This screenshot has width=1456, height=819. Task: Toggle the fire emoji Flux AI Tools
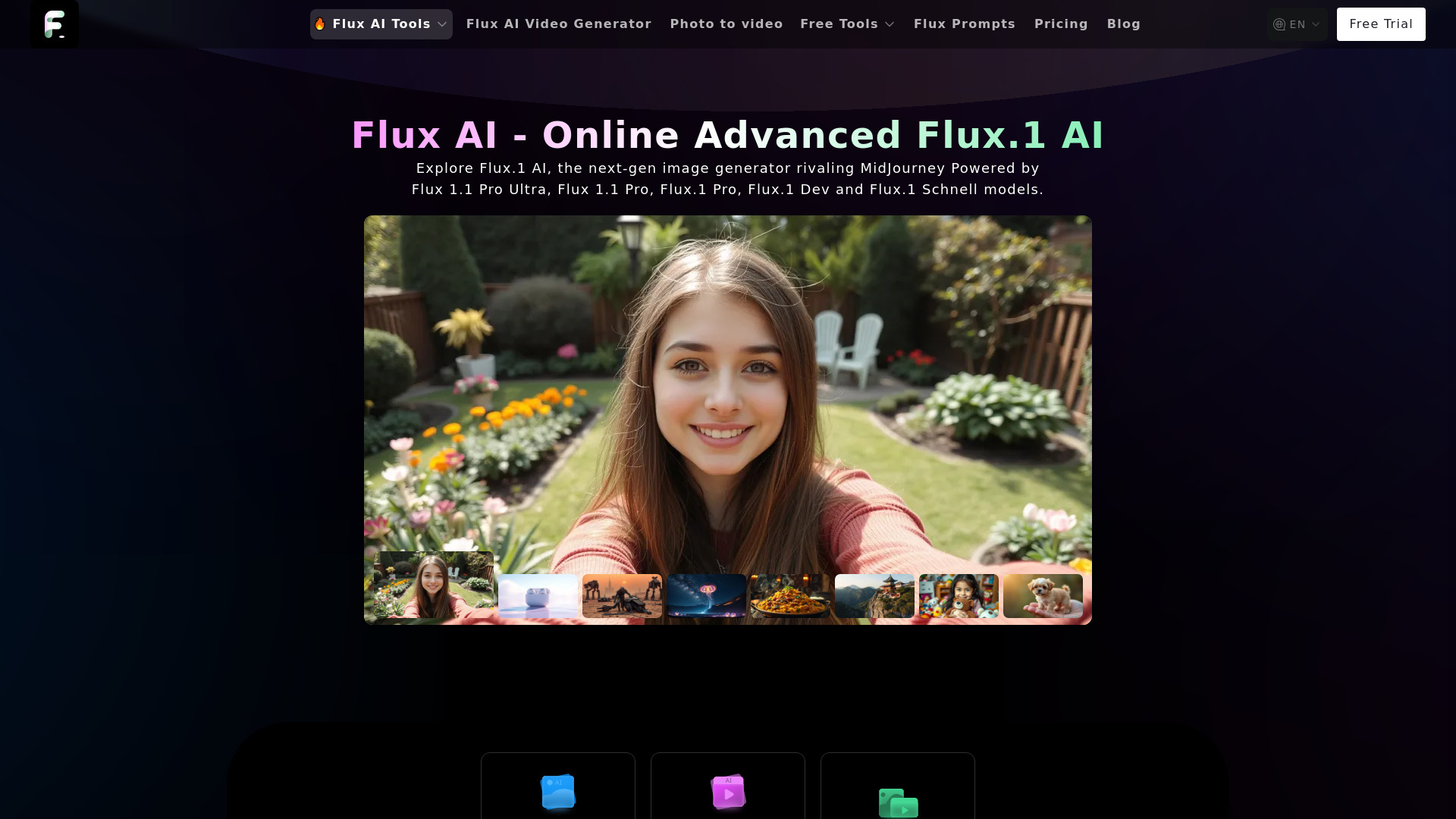381,24
